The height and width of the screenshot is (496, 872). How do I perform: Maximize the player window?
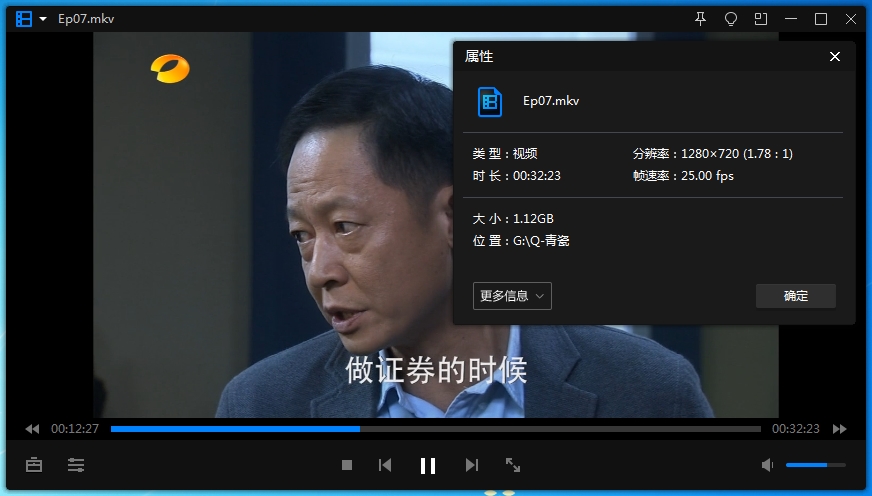(821, 19)
